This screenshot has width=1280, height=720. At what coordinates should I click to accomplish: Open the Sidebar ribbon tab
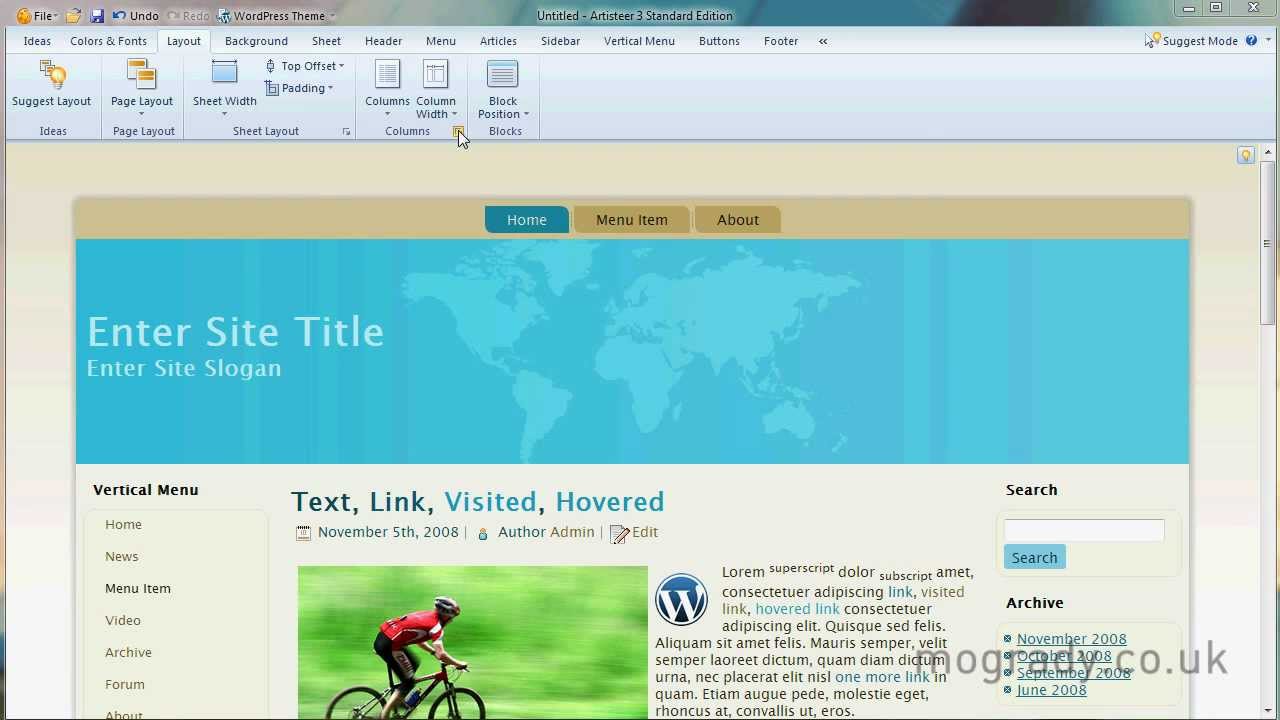[x=560, y=41]
